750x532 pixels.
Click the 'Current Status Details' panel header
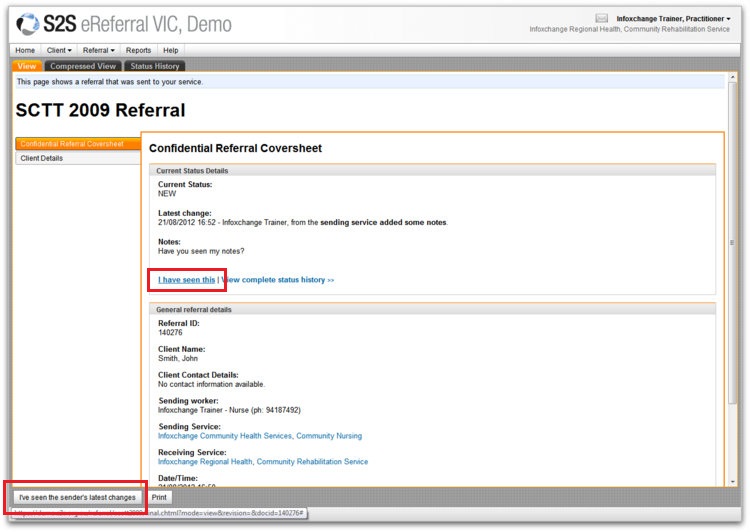432,171
